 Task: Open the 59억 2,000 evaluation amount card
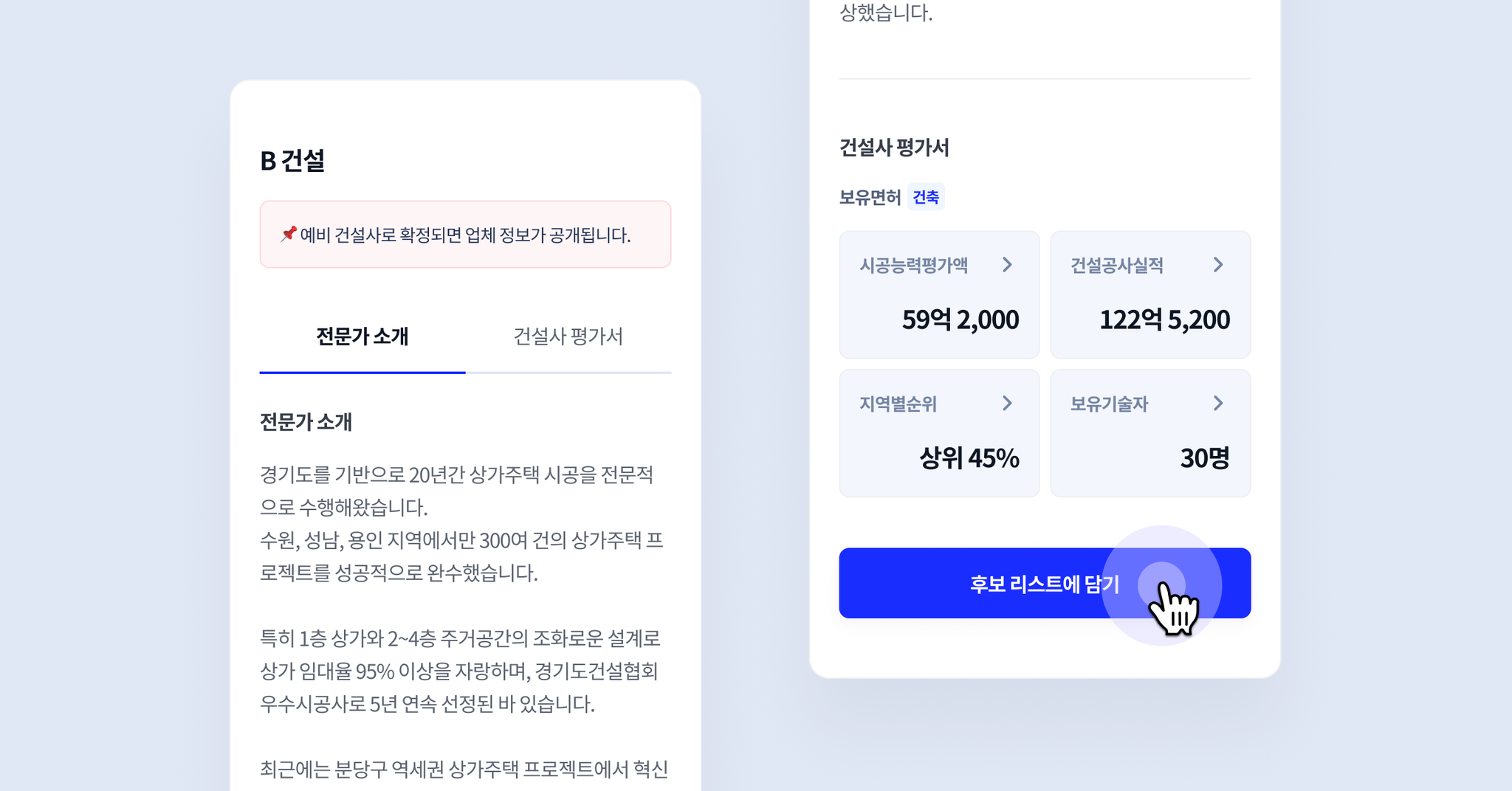coord(939,294)
